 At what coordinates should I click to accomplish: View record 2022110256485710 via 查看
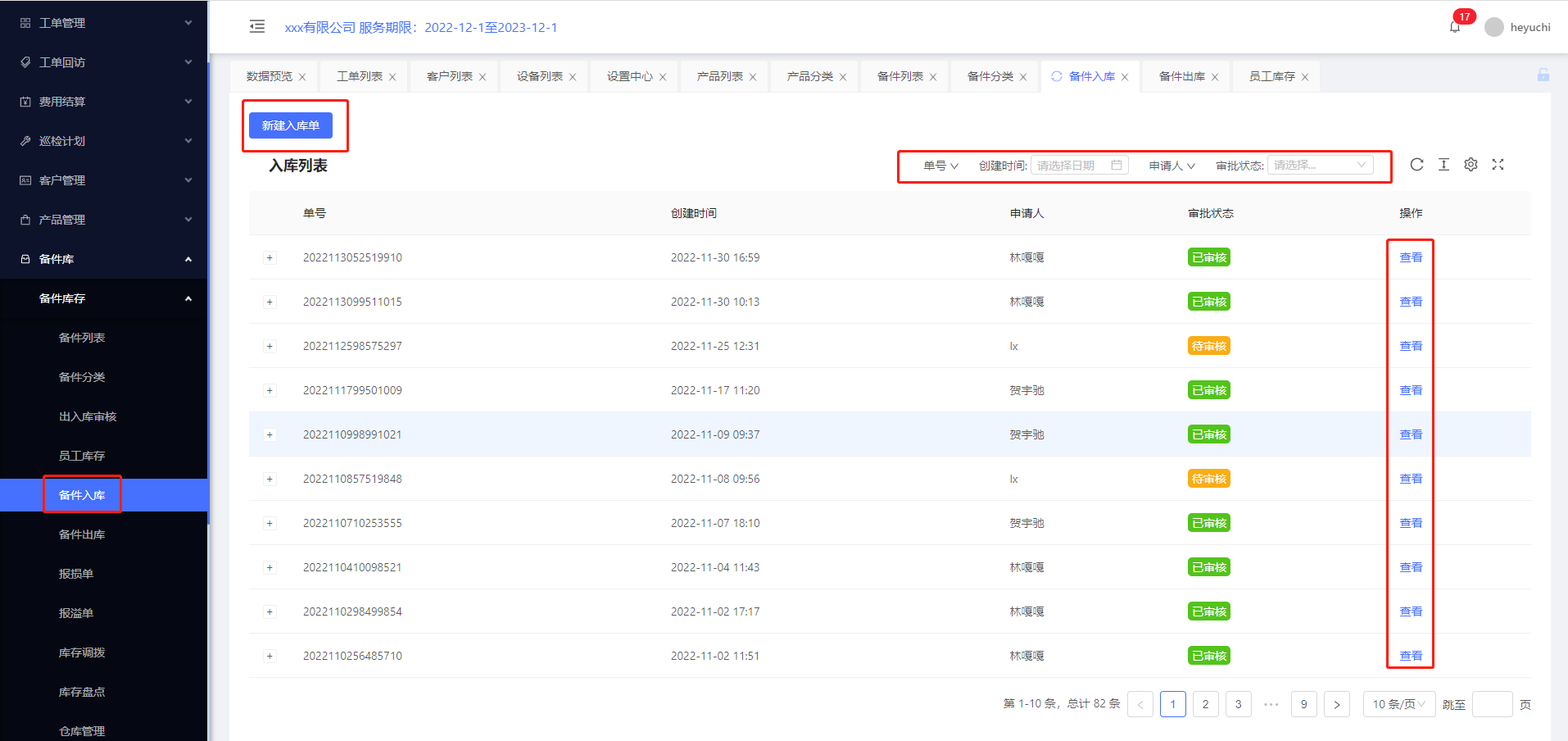[1411, 656]
